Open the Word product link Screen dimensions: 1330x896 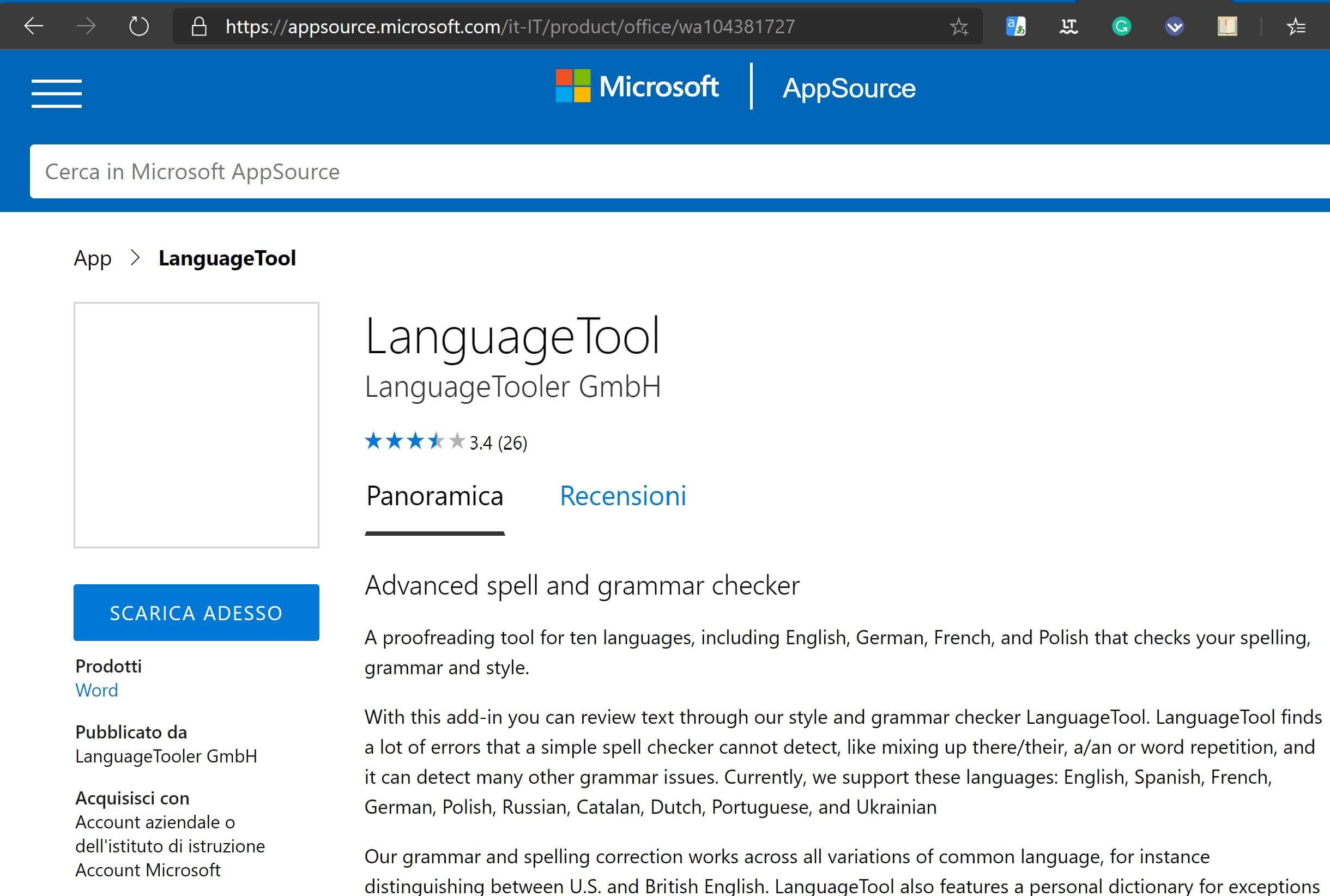coord(96,691)
